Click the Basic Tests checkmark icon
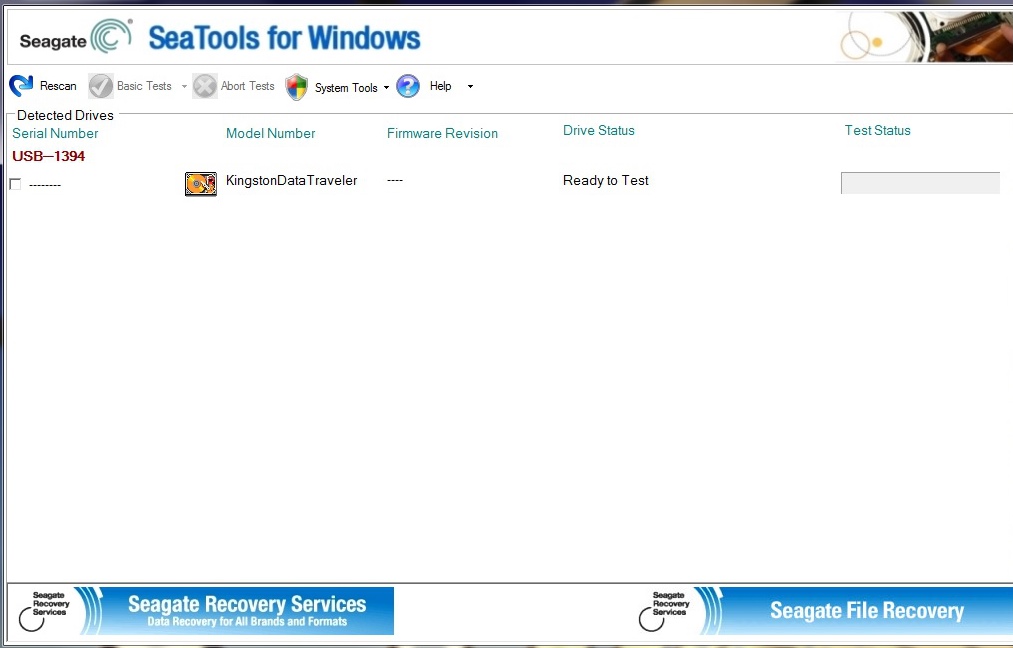This screenshot has width=1013, height=648. click(101, 86)
